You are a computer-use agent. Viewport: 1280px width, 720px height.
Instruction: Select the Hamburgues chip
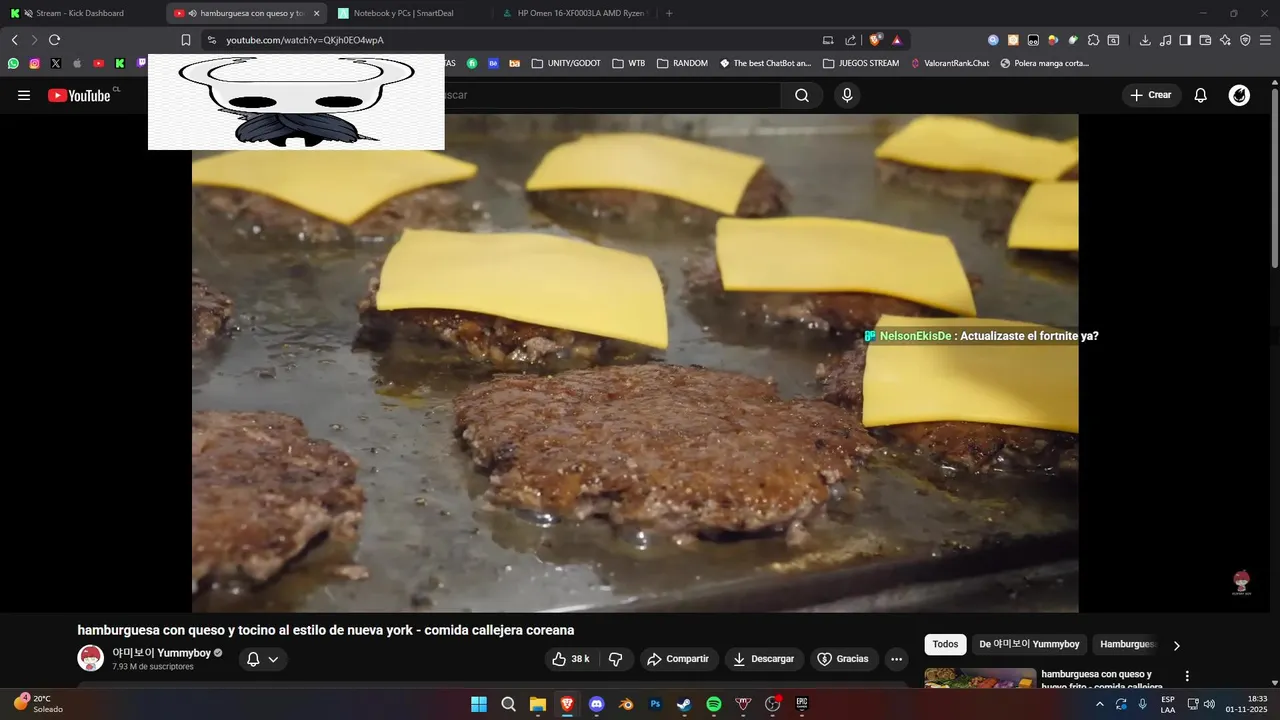pyautogui.click(x=1128, y=644)
